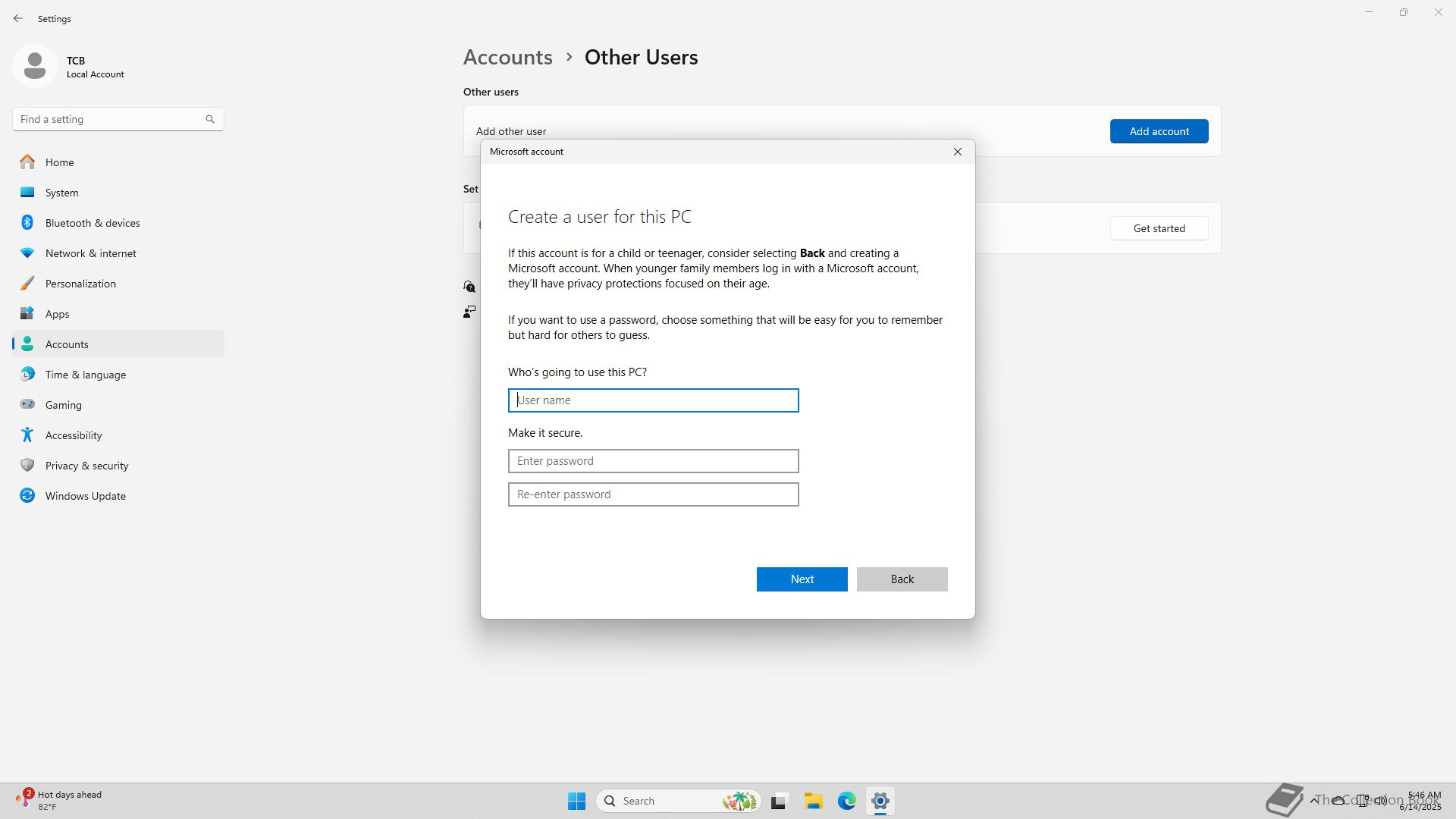This screenshot has height=819, width=1456.
Task: Switch to Time & language page
Action: pos(85,375)
